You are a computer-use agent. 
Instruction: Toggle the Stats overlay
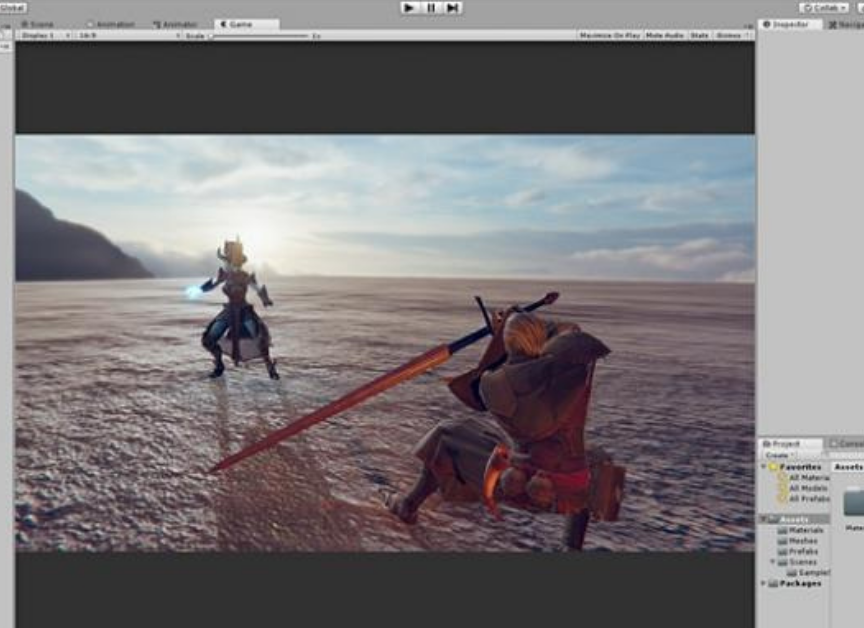(x=699, y=35)
